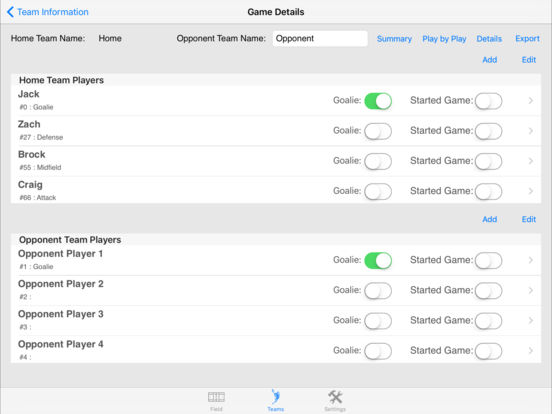This screenshot has width=552, height=414.
Task: Click the '#27 : Defense' subtitle
Action: (41, 137)
